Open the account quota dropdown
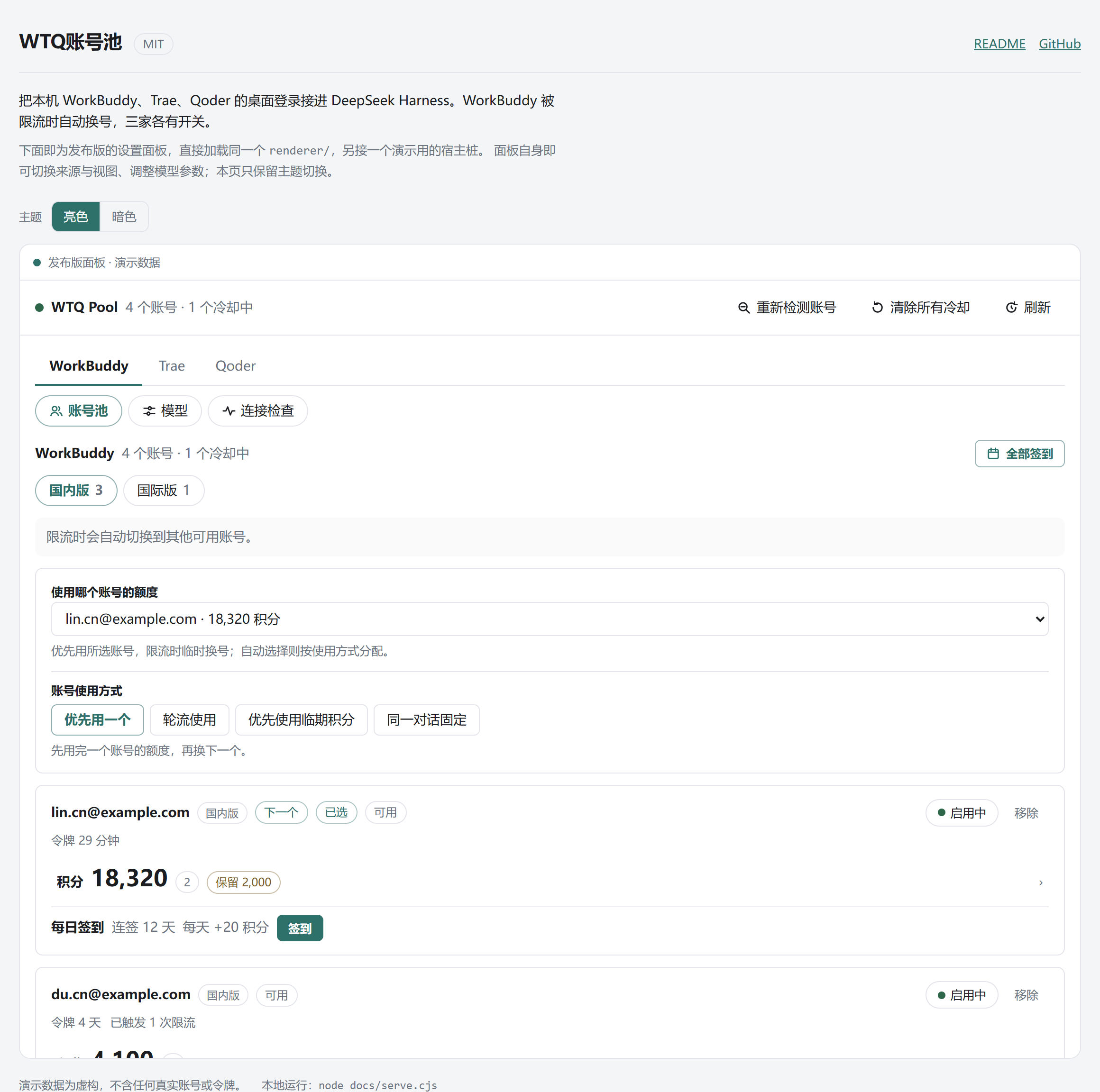The image size is (1100, 1092). [550, 619]
